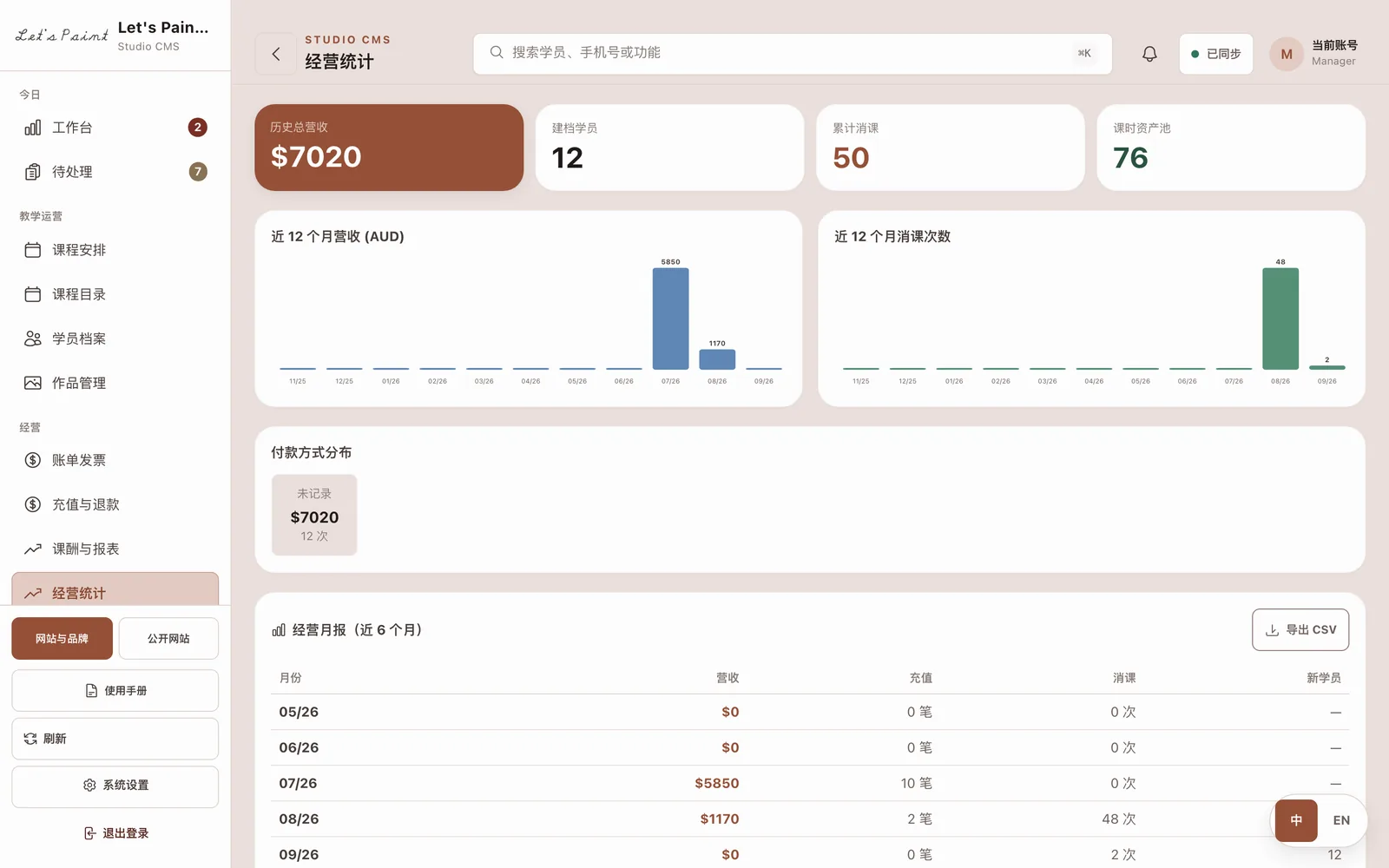Click the 充值 column header
This screenshot has height=868, width=1389.
920,678
